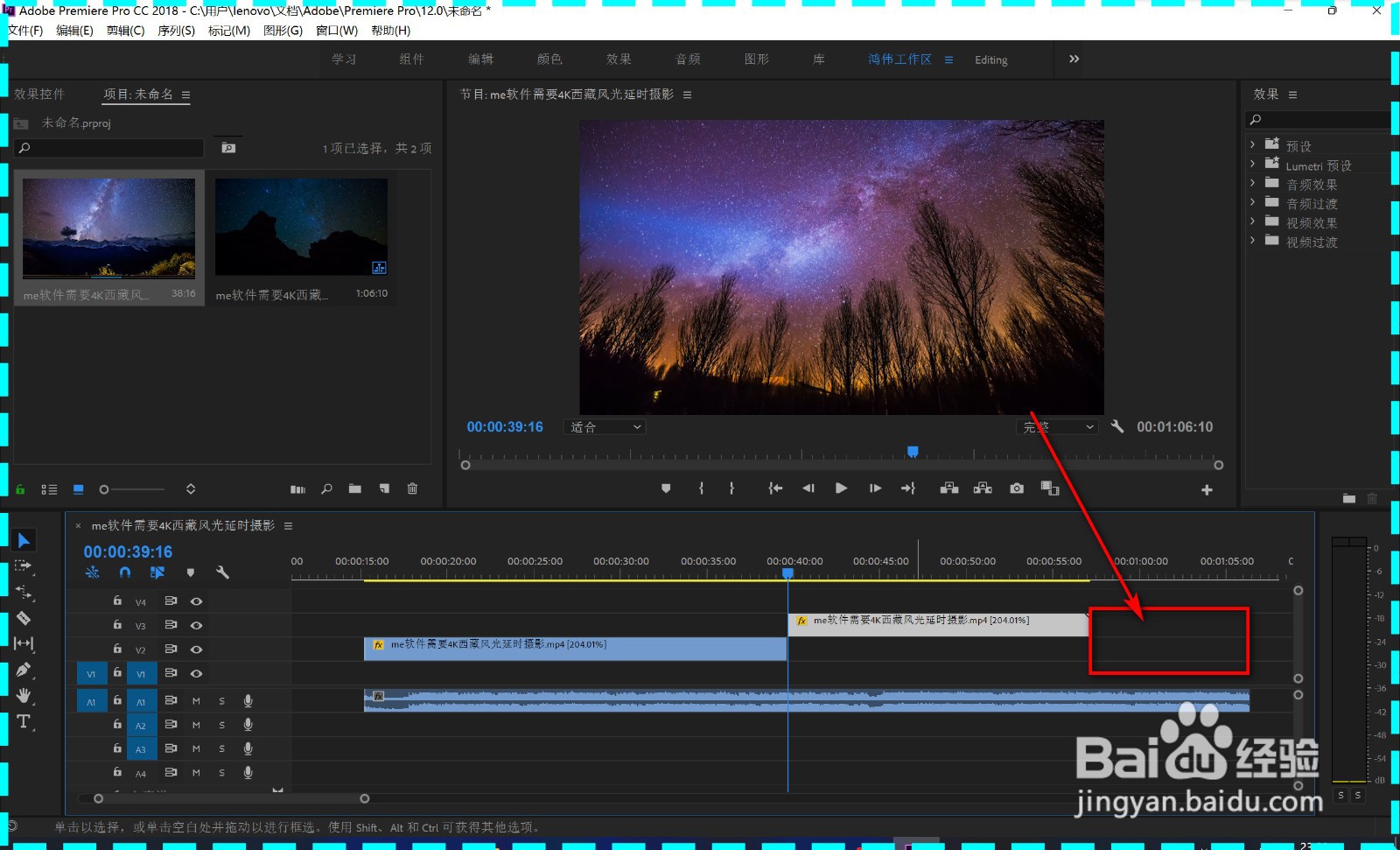
Task: Open comparison view button
Action: 1050,488
